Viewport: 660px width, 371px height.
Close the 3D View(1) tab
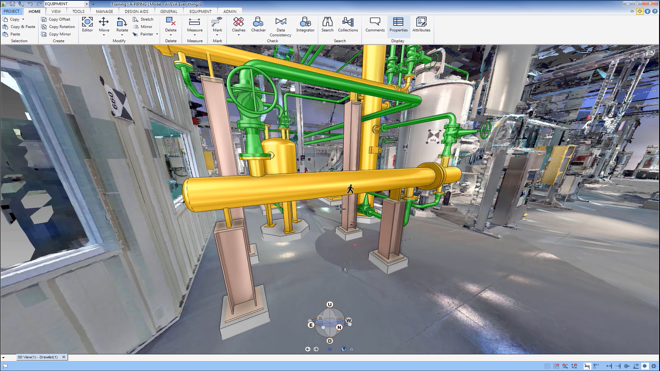64,357
